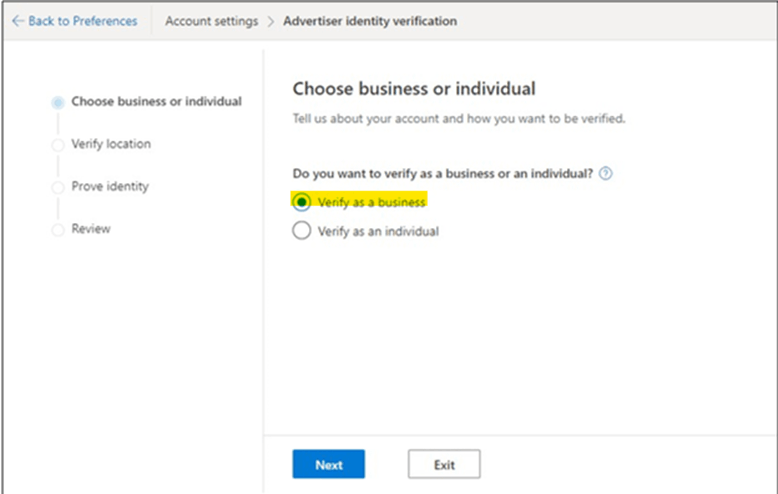Click the Verify location step circle
Viewport: 778px width, 494px height.
(58, 145)
